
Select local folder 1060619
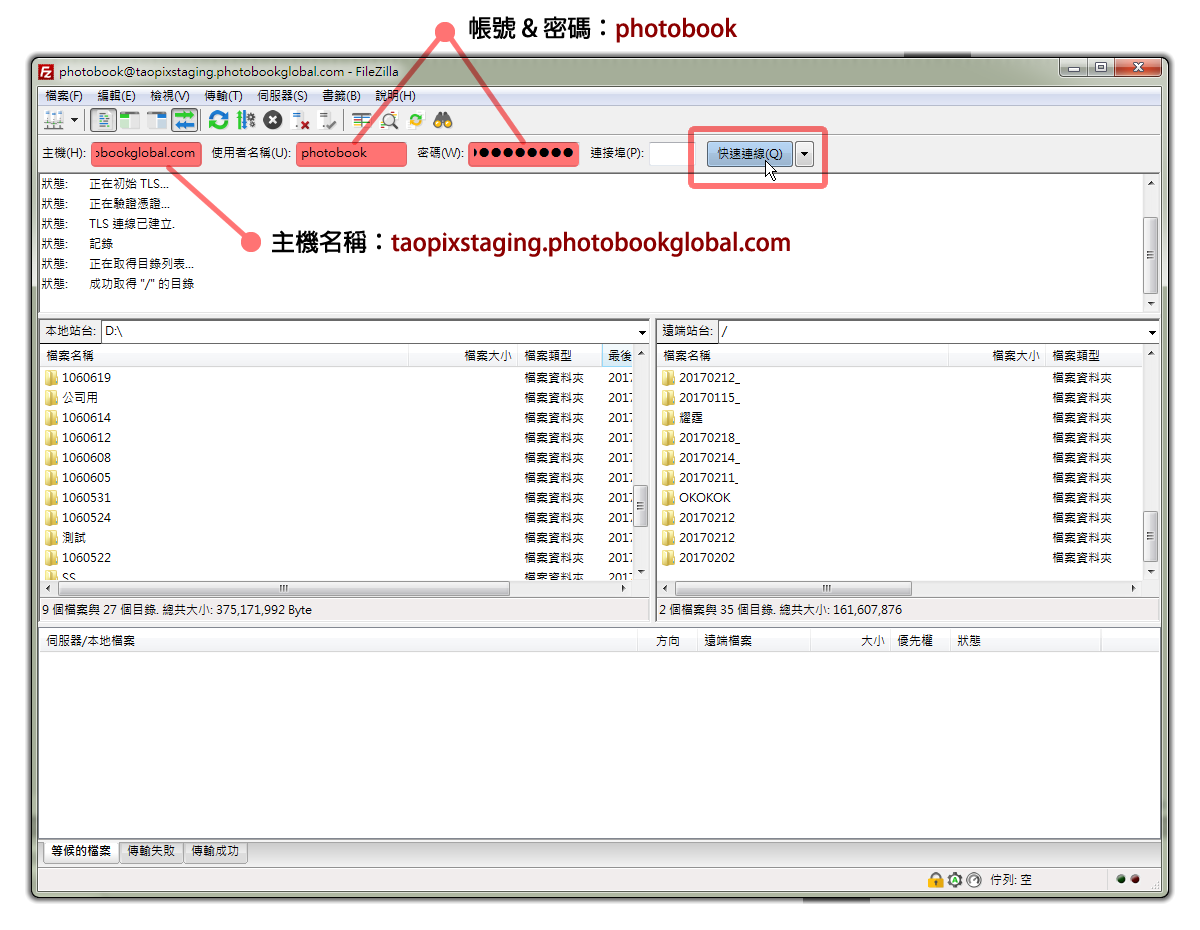[x=86, y=378]
